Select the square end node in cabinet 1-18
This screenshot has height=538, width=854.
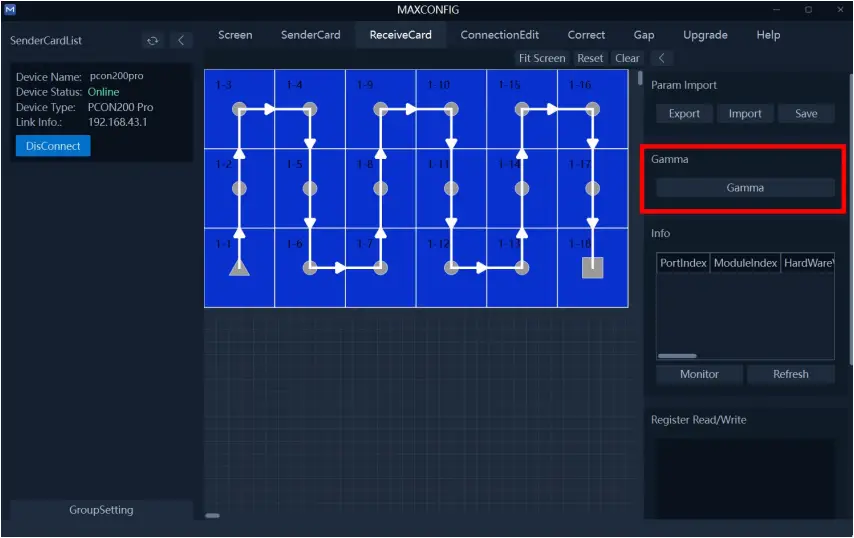coord(593,267)
